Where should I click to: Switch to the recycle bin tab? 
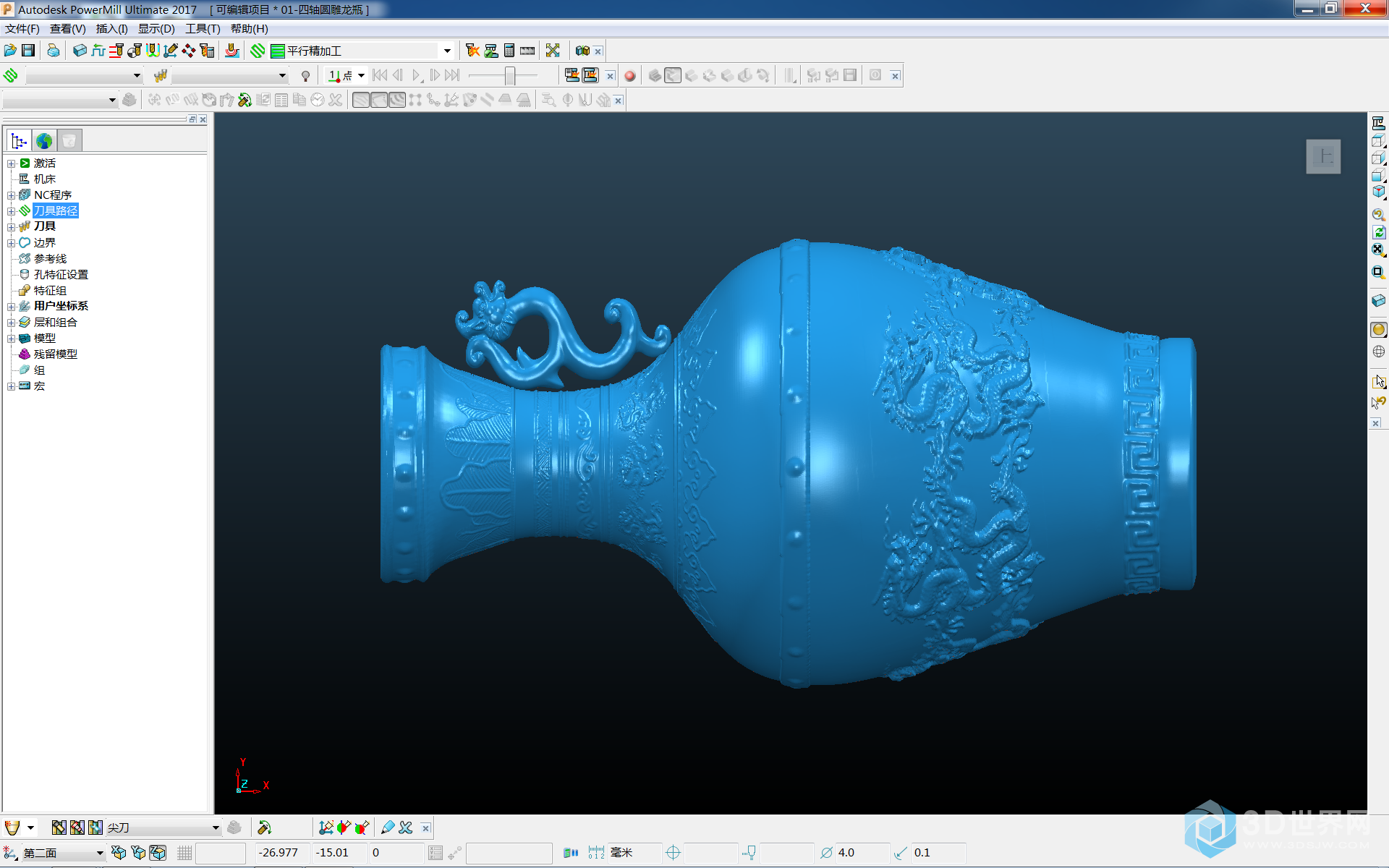[69, 141]
